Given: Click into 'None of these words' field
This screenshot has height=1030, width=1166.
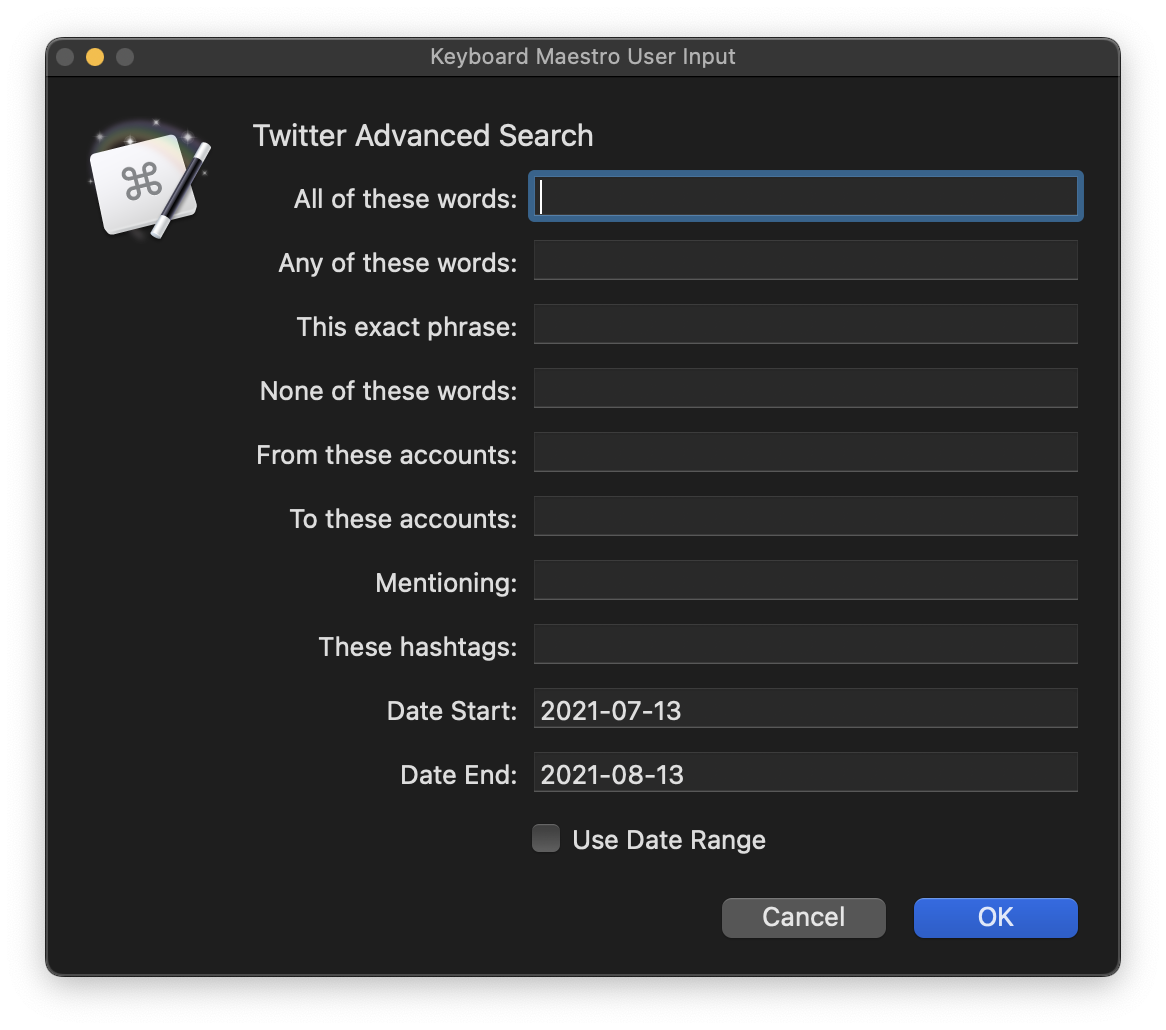Looking at the screenshot, I should 805,388.
